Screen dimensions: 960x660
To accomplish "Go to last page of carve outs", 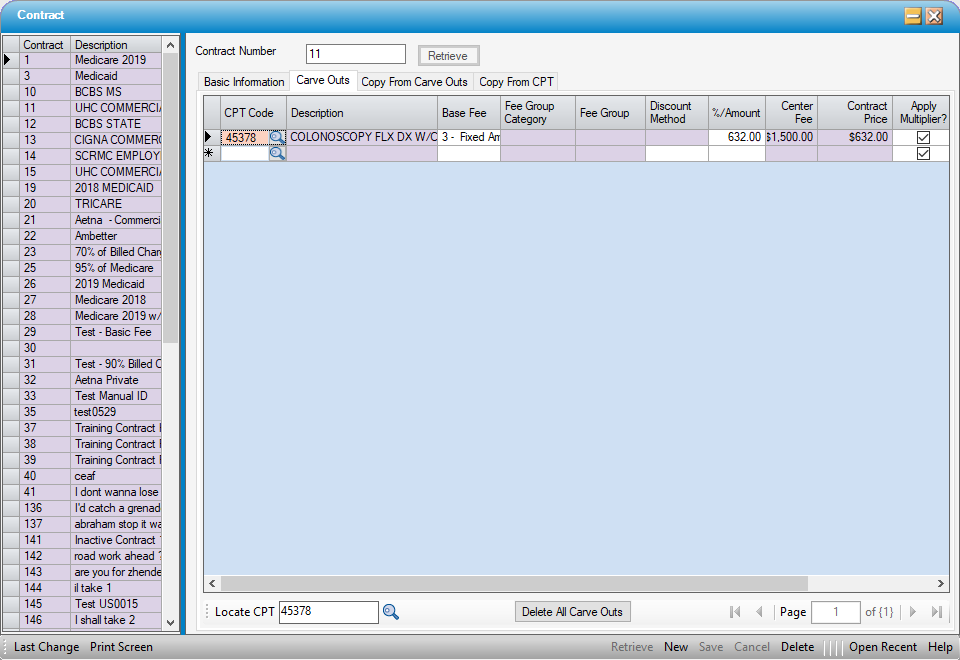I will coord(937,612).
